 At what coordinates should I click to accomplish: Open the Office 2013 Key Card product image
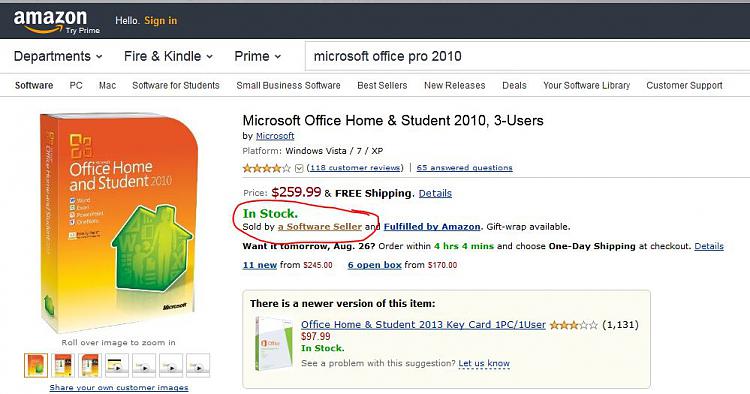[x=273, y=343]
